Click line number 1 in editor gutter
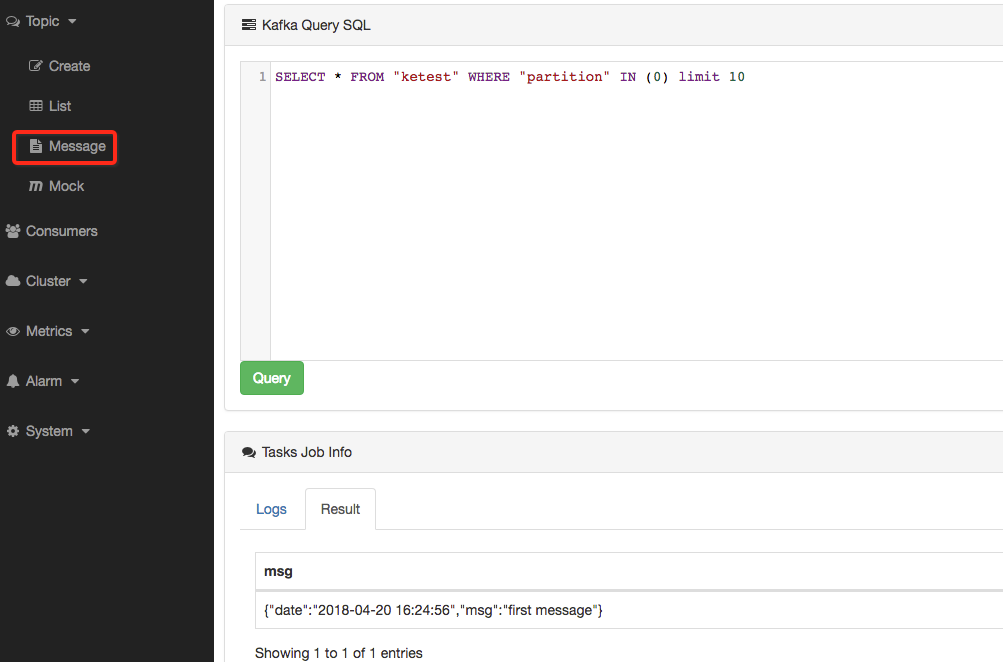 262,77
